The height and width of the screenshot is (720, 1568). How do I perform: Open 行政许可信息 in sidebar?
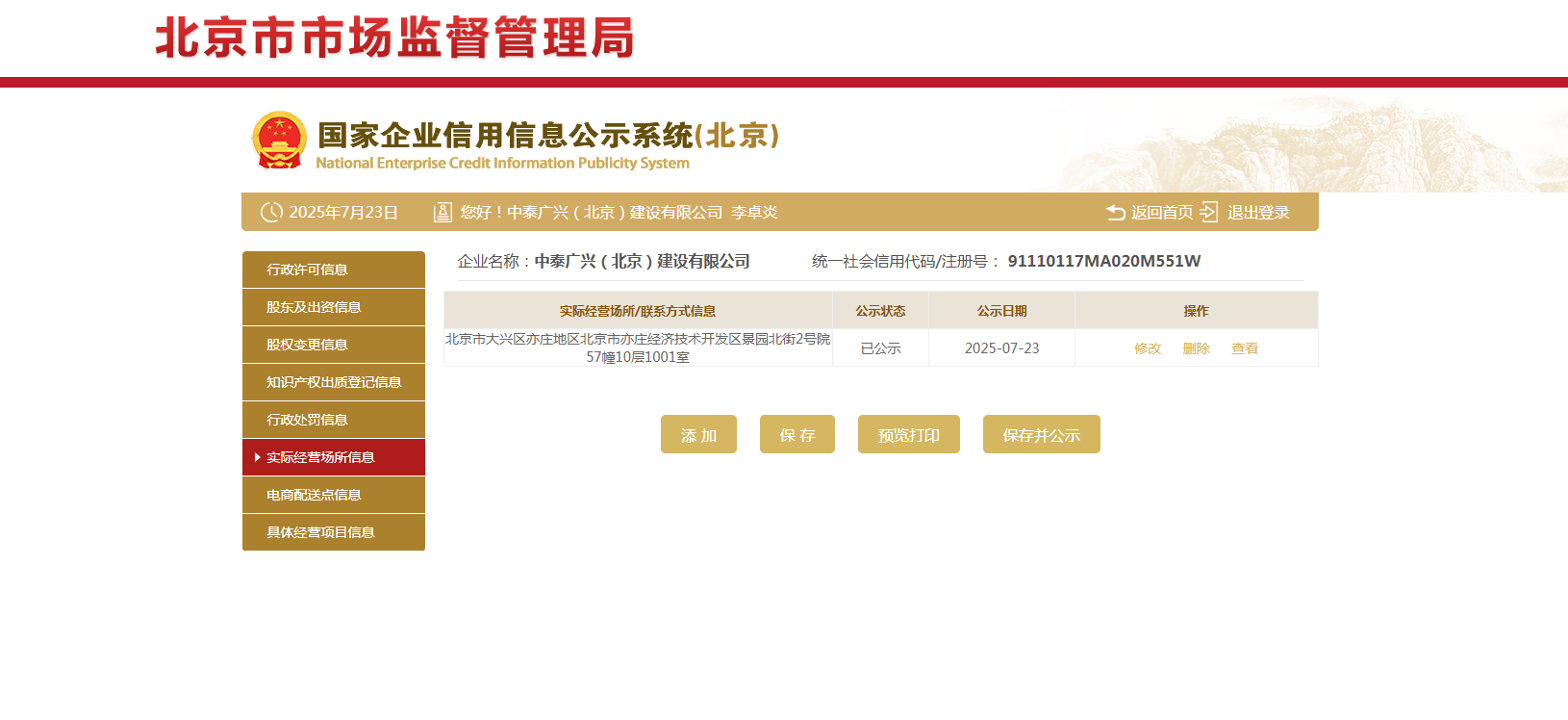(334, 270)
